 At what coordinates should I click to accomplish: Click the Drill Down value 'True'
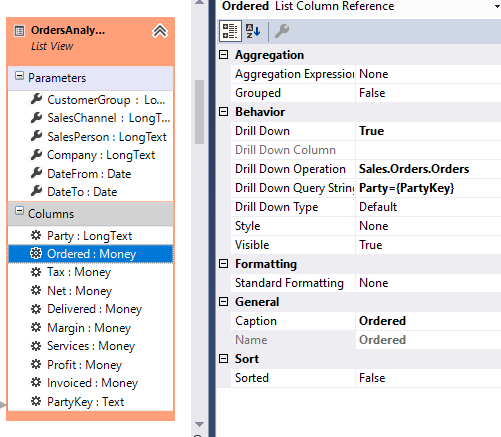tap(428, 131)
